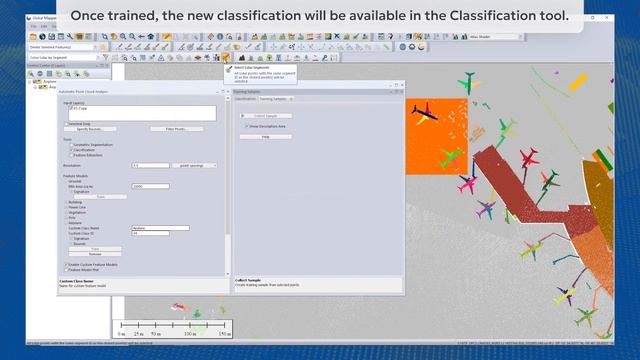Toggle the Signature checkbox under Airplane
This screenshot has height=360, width=640.
[x=71, y=238]
